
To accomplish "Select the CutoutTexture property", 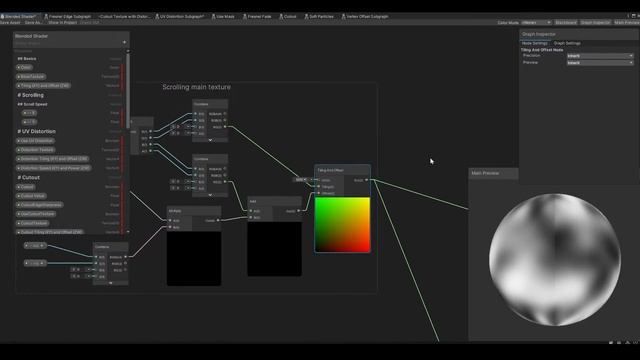I will coord(33,223).
